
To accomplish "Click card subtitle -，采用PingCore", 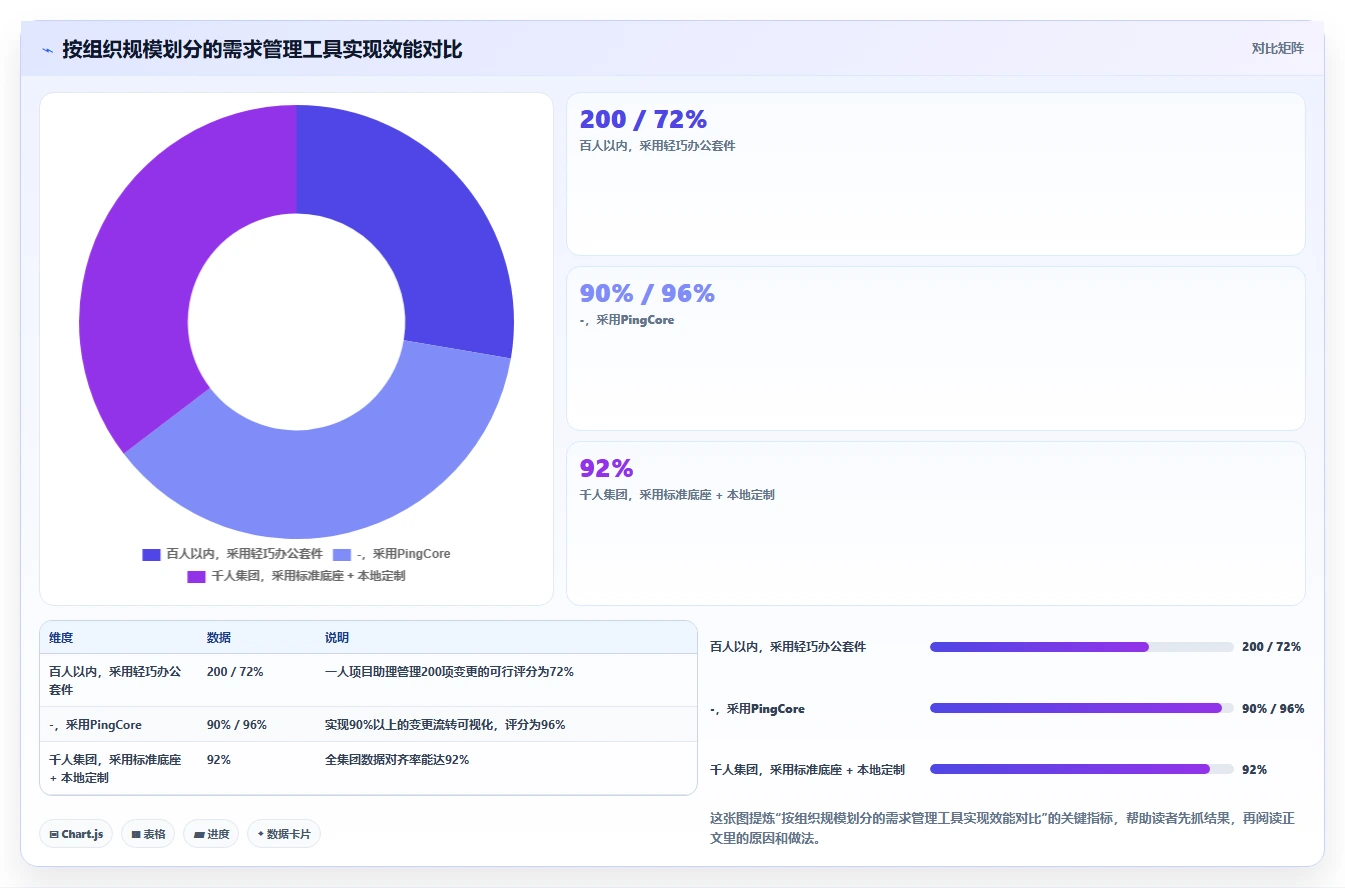I will click(x=627, y=320).
